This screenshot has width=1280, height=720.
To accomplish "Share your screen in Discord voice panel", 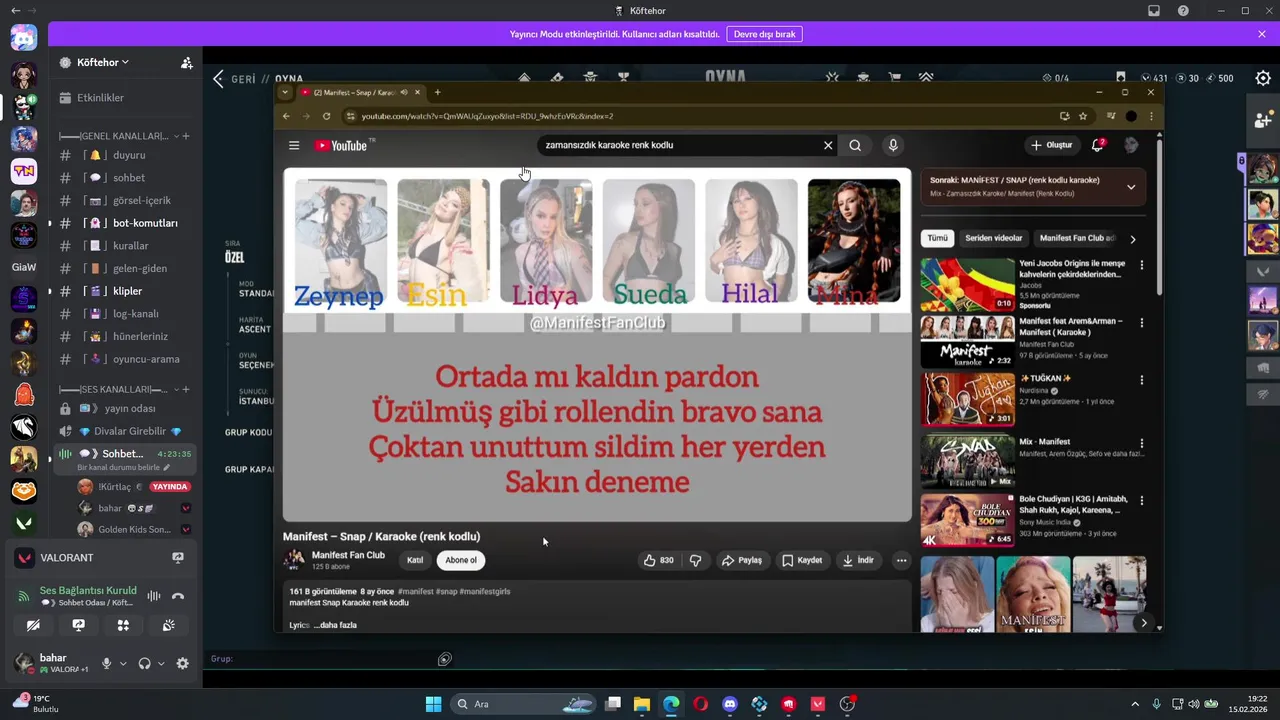I will click(78, 625).
